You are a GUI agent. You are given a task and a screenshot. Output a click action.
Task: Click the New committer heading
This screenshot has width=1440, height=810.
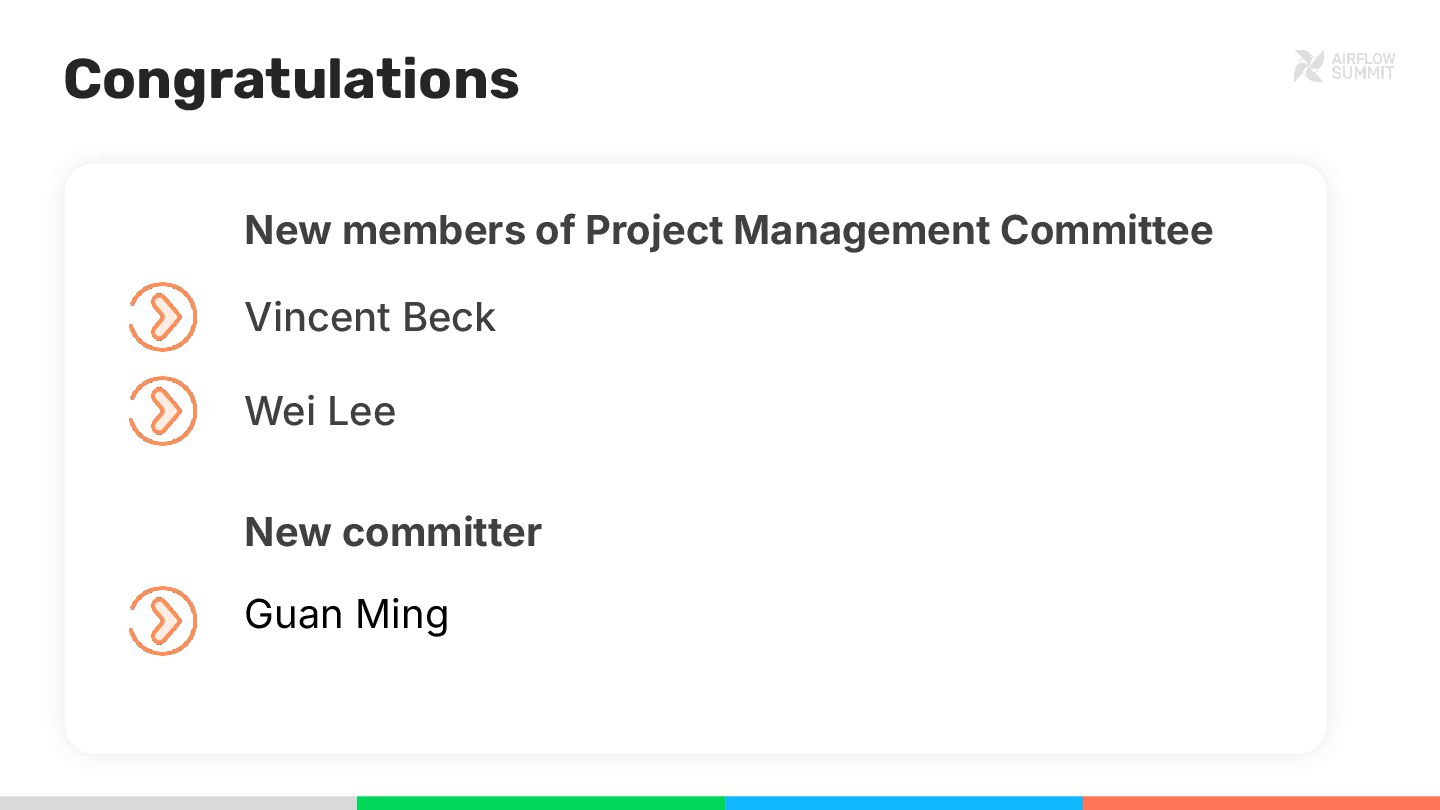[x=393, y=532]
